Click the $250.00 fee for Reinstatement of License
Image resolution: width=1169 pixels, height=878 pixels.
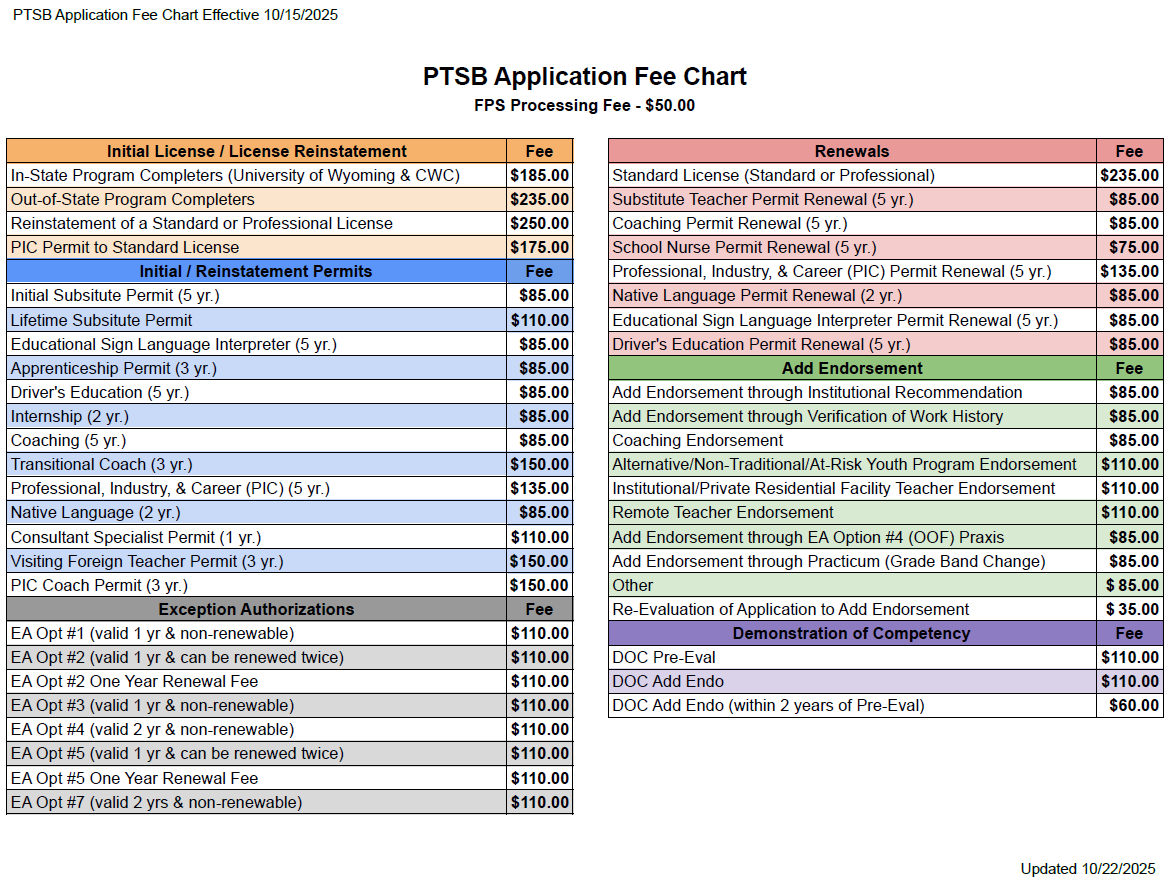tap(539, 223)
